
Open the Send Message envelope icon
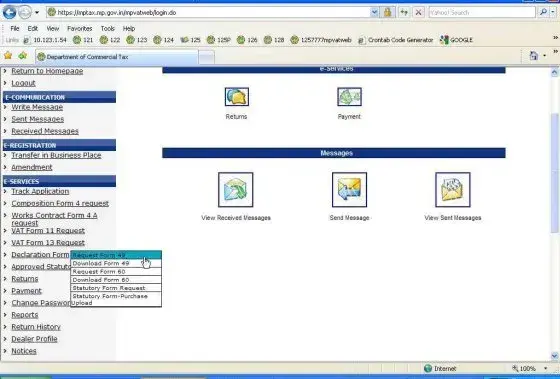point(349,190)
